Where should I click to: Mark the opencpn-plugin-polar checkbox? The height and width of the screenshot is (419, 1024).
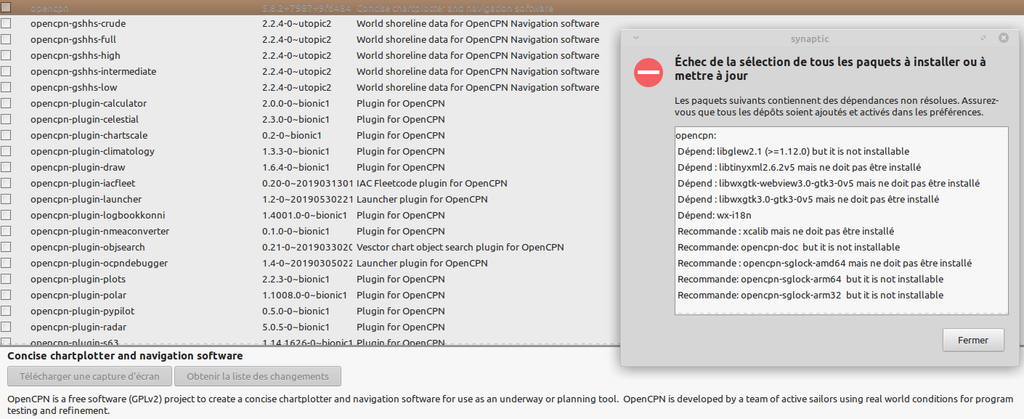click(6, 295)
